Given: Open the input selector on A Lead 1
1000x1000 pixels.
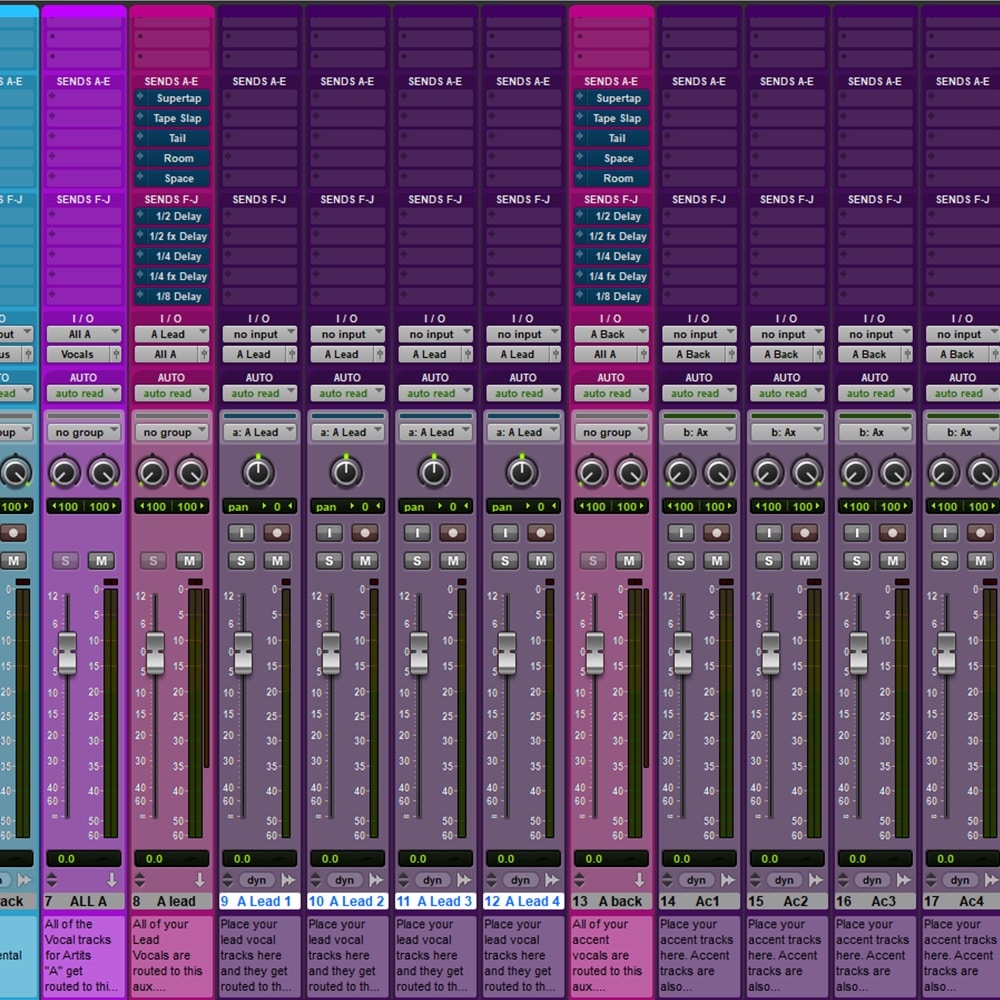Looking at the screenshot, I should point(259,334).
